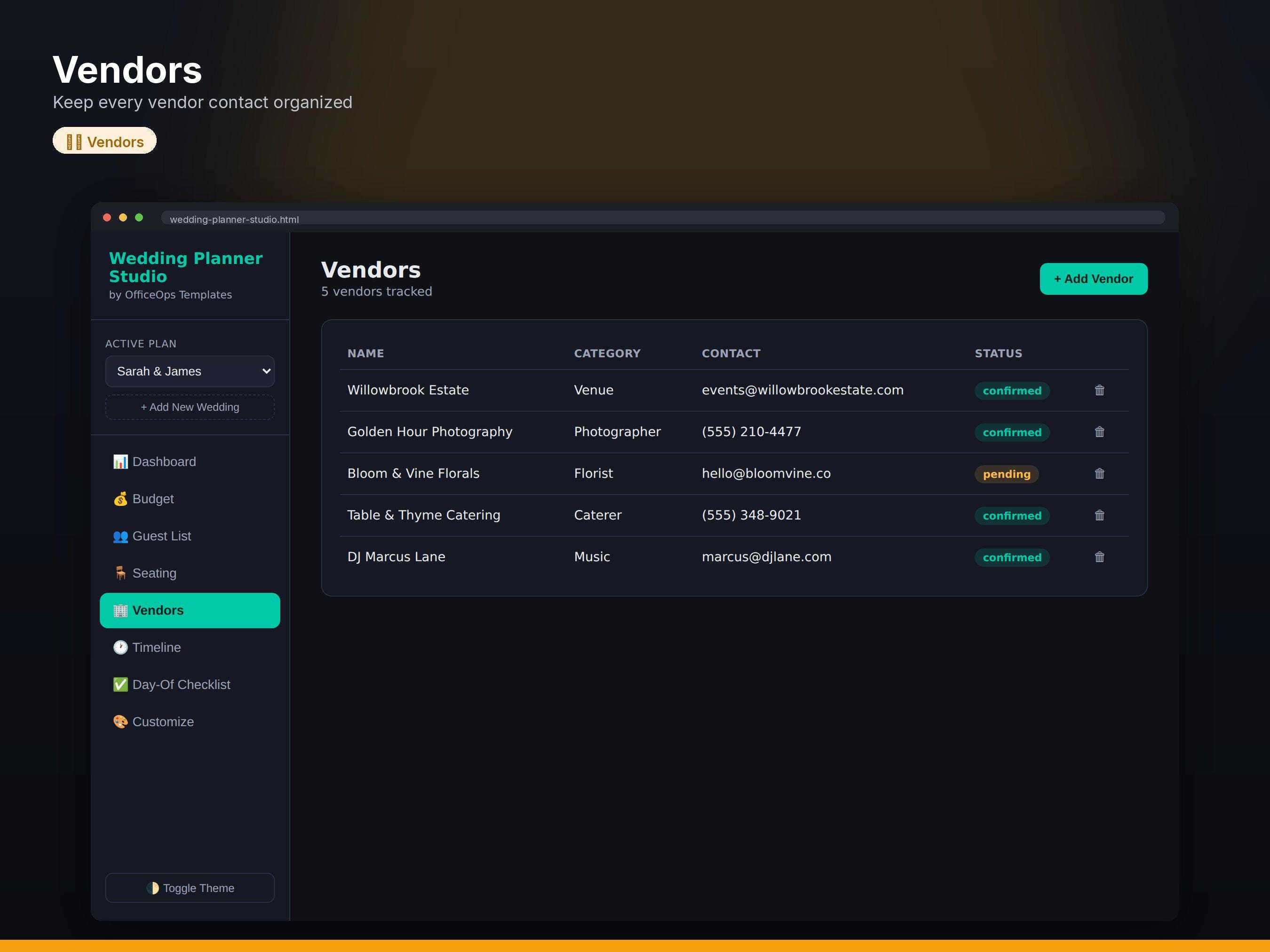This screenshot has width=1270, height=952.
Task: Click the STATUS column header
Action: pos(998,354)
